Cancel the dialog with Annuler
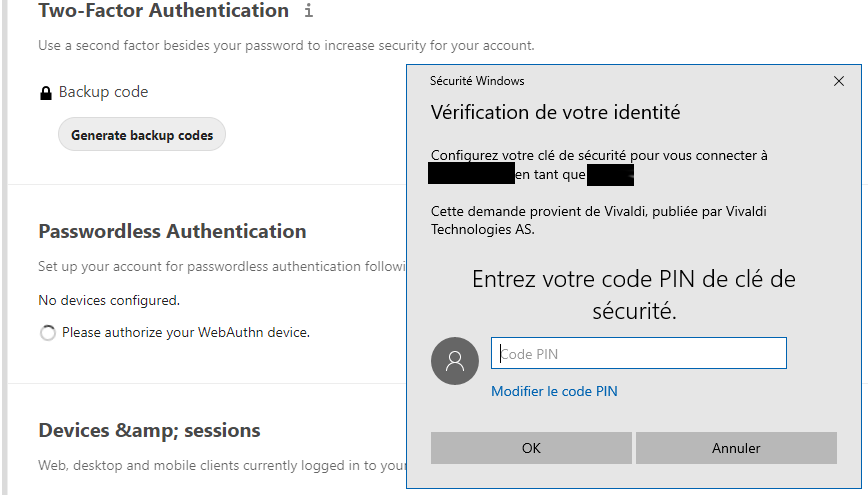 (736, 448)
